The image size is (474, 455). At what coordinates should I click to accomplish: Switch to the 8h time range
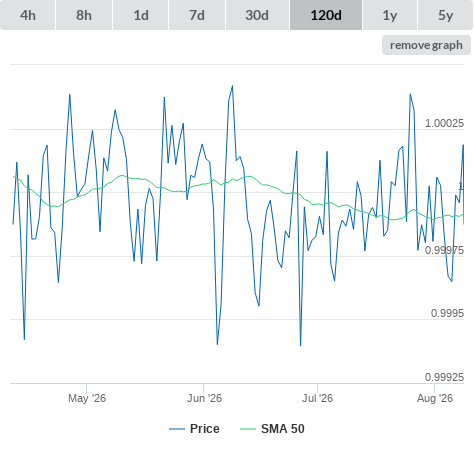pos(84,15)
